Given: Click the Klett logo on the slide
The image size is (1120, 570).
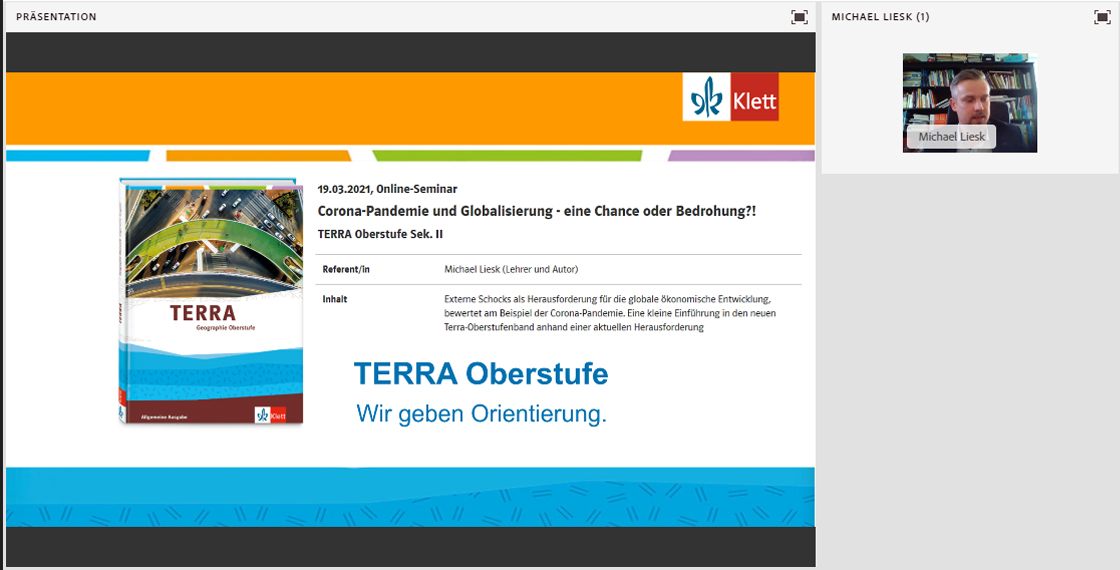Looking at the screenshot, I should tap(730, 96).
